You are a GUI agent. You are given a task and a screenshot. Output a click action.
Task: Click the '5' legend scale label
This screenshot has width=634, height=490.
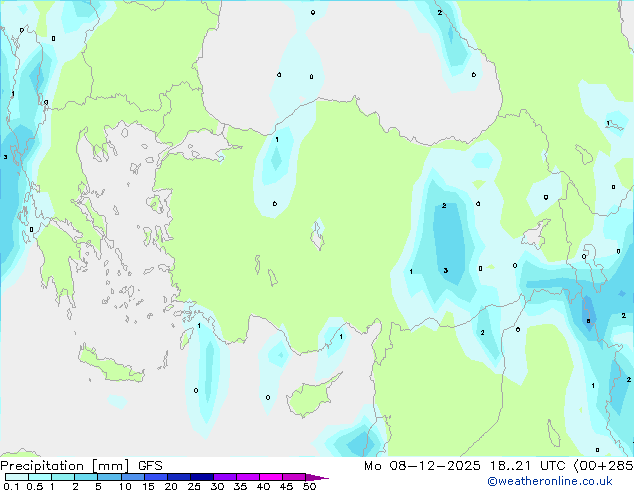[98, 486]
